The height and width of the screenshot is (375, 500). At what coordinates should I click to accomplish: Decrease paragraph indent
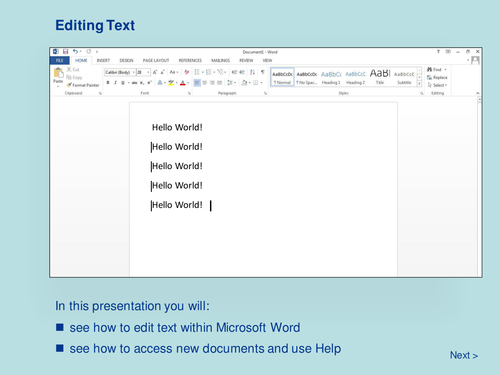234,72
